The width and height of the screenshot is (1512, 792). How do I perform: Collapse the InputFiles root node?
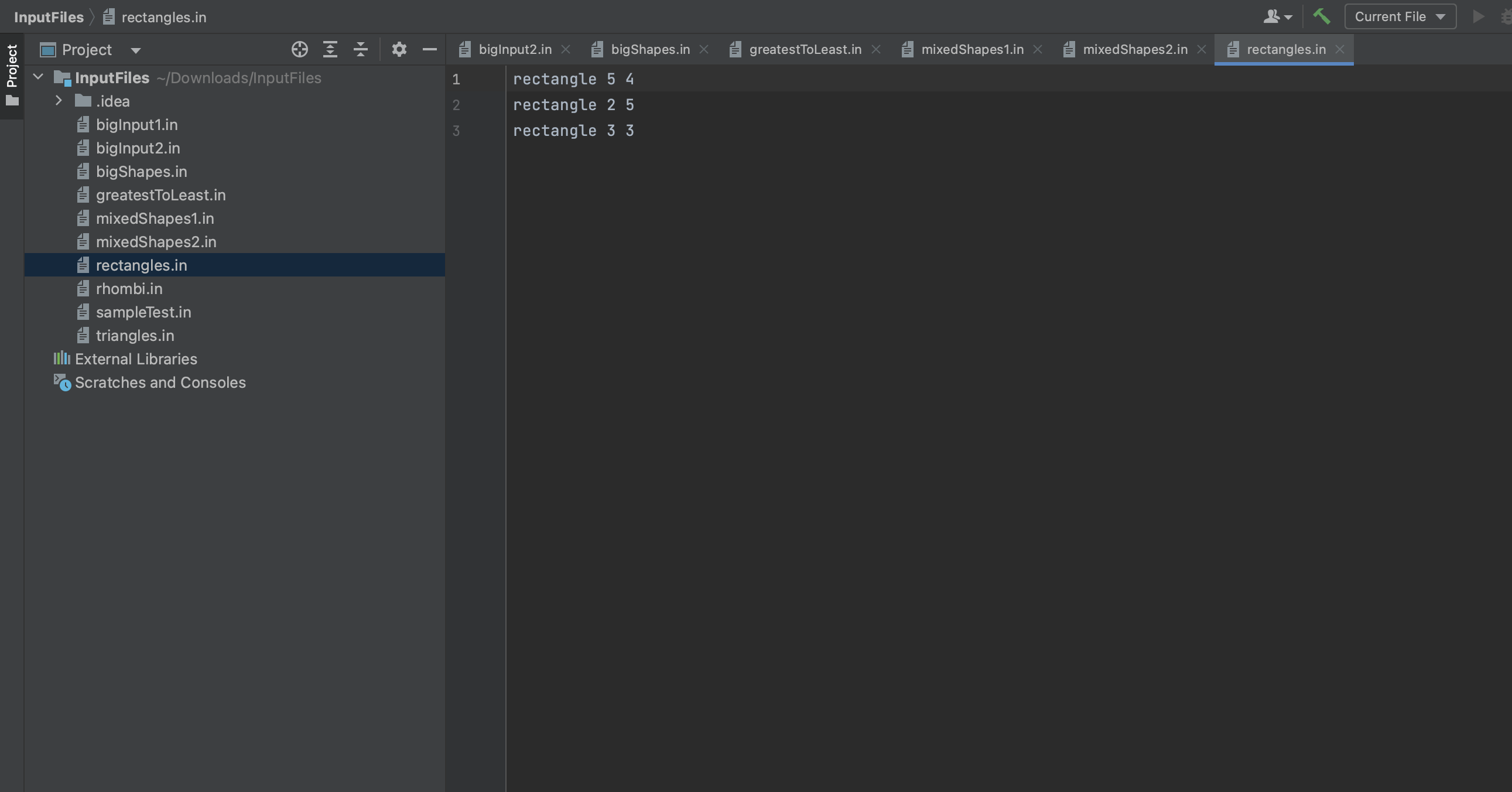click(37, 77)
